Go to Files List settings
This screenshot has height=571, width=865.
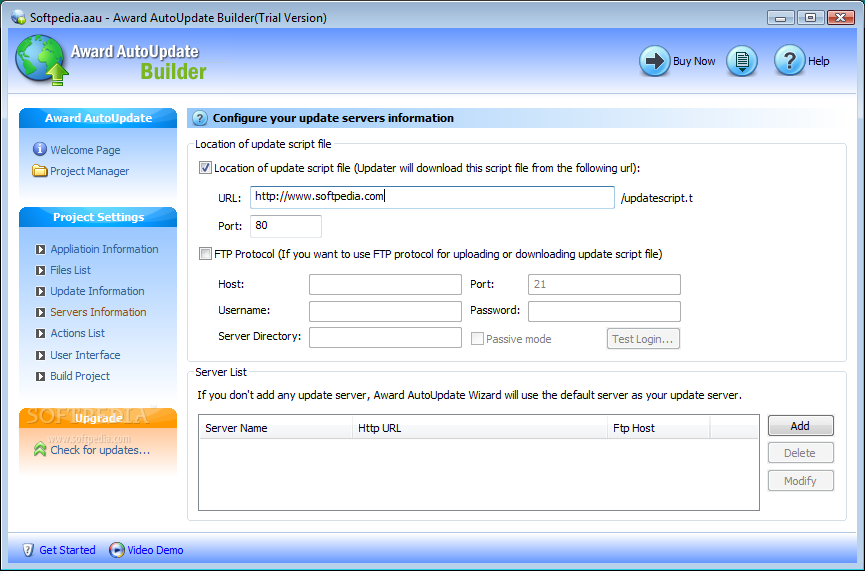tap(71, 270)
